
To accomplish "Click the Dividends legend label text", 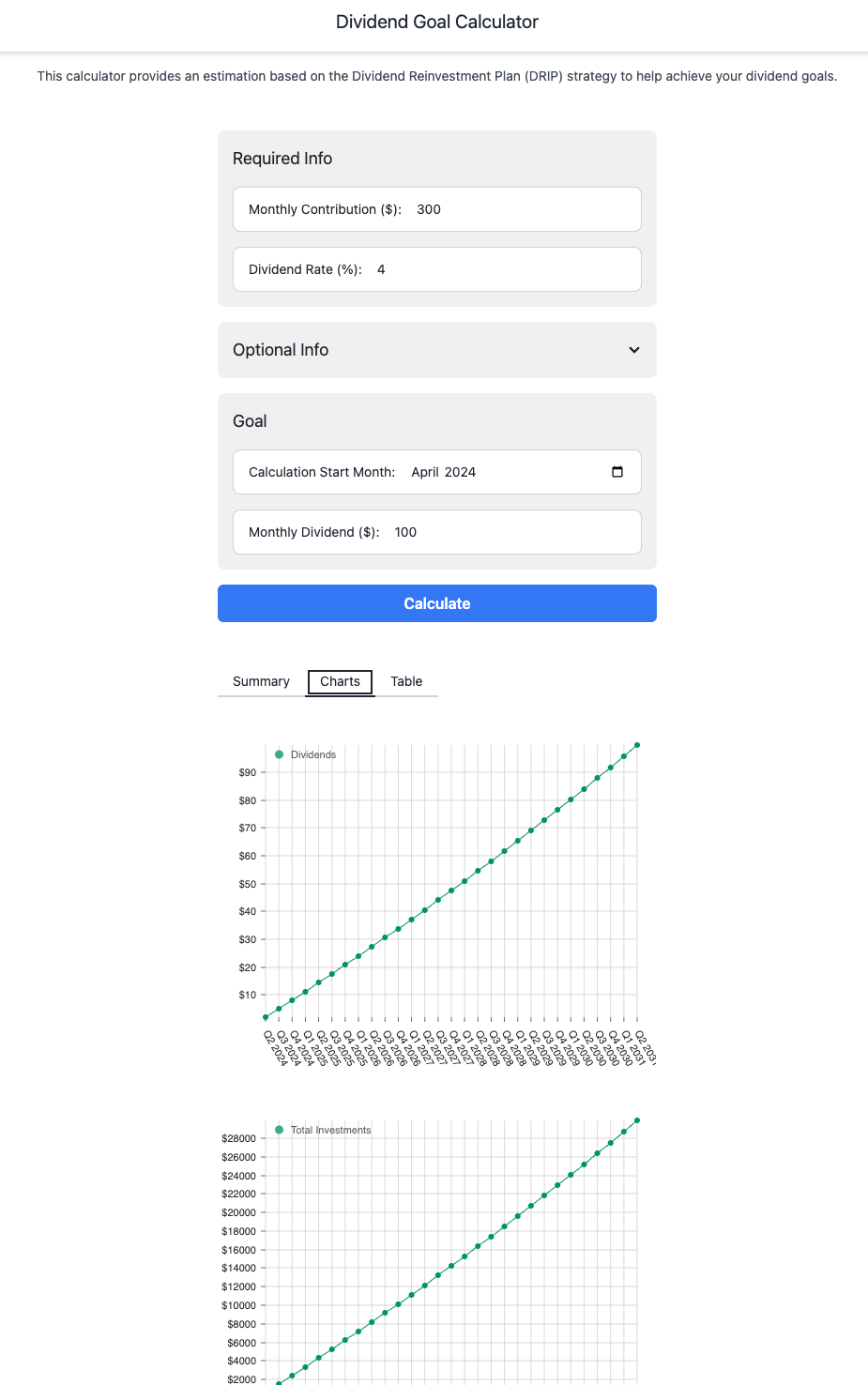I will (313, 754).
